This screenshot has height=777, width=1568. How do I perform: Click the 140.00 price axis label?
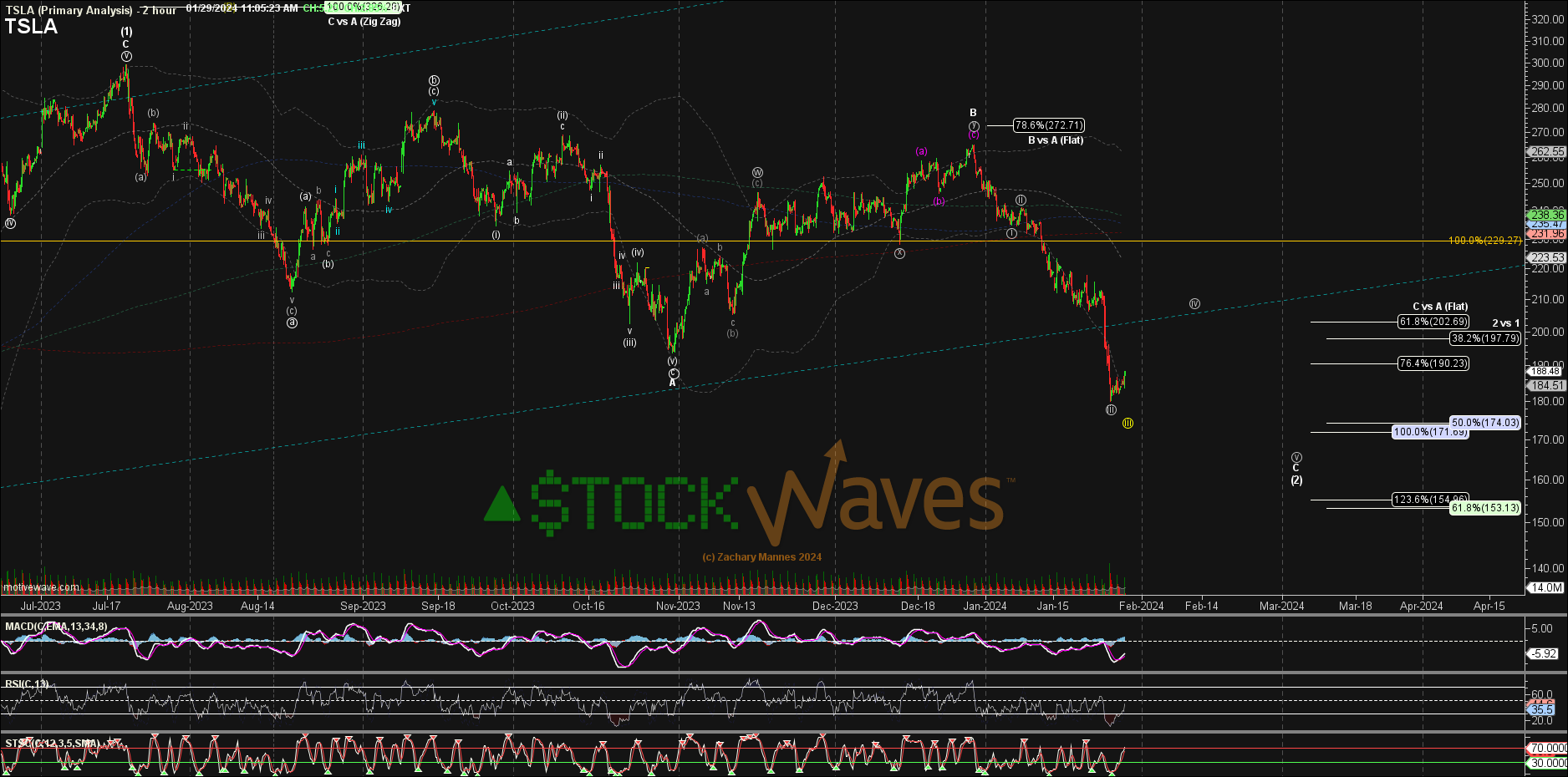coord(1548,568)
